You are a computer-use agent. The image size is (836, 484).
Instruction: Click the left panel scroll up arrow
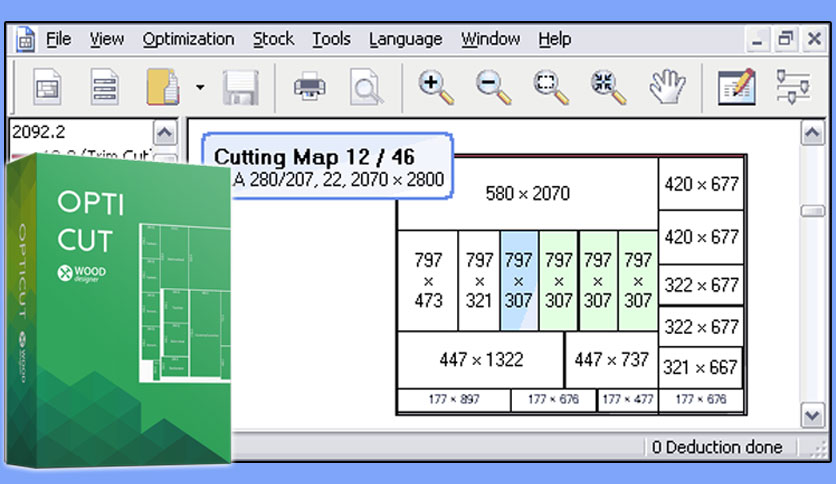pyautogui.click(x=165, y=132)
